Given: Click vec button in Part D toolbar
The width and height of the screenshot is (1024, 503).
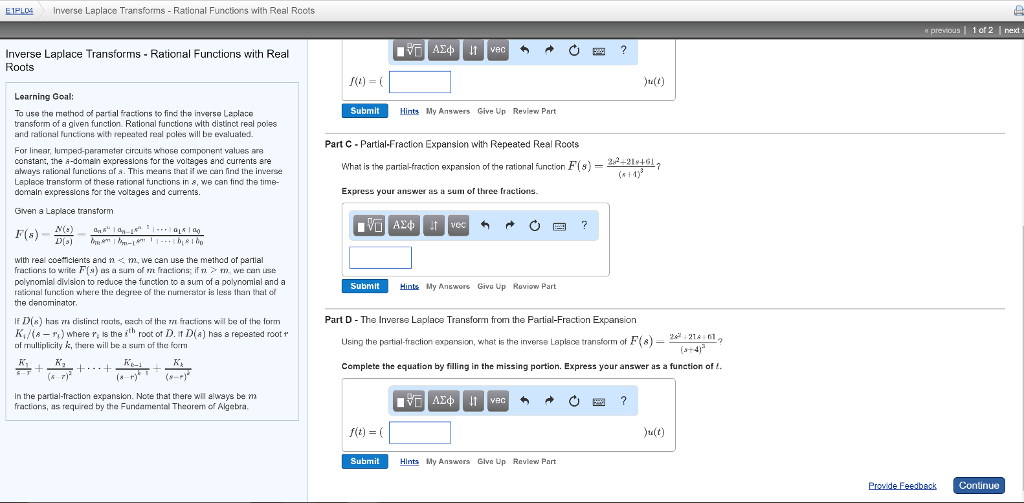Looking at the screenshot, I should [x=498, y=401].
